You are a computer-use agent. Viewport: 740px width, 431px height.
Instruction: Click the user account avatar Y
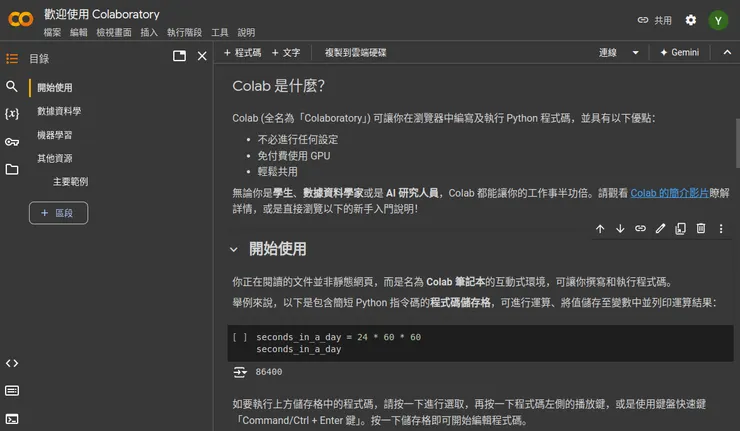click(718, 20)
